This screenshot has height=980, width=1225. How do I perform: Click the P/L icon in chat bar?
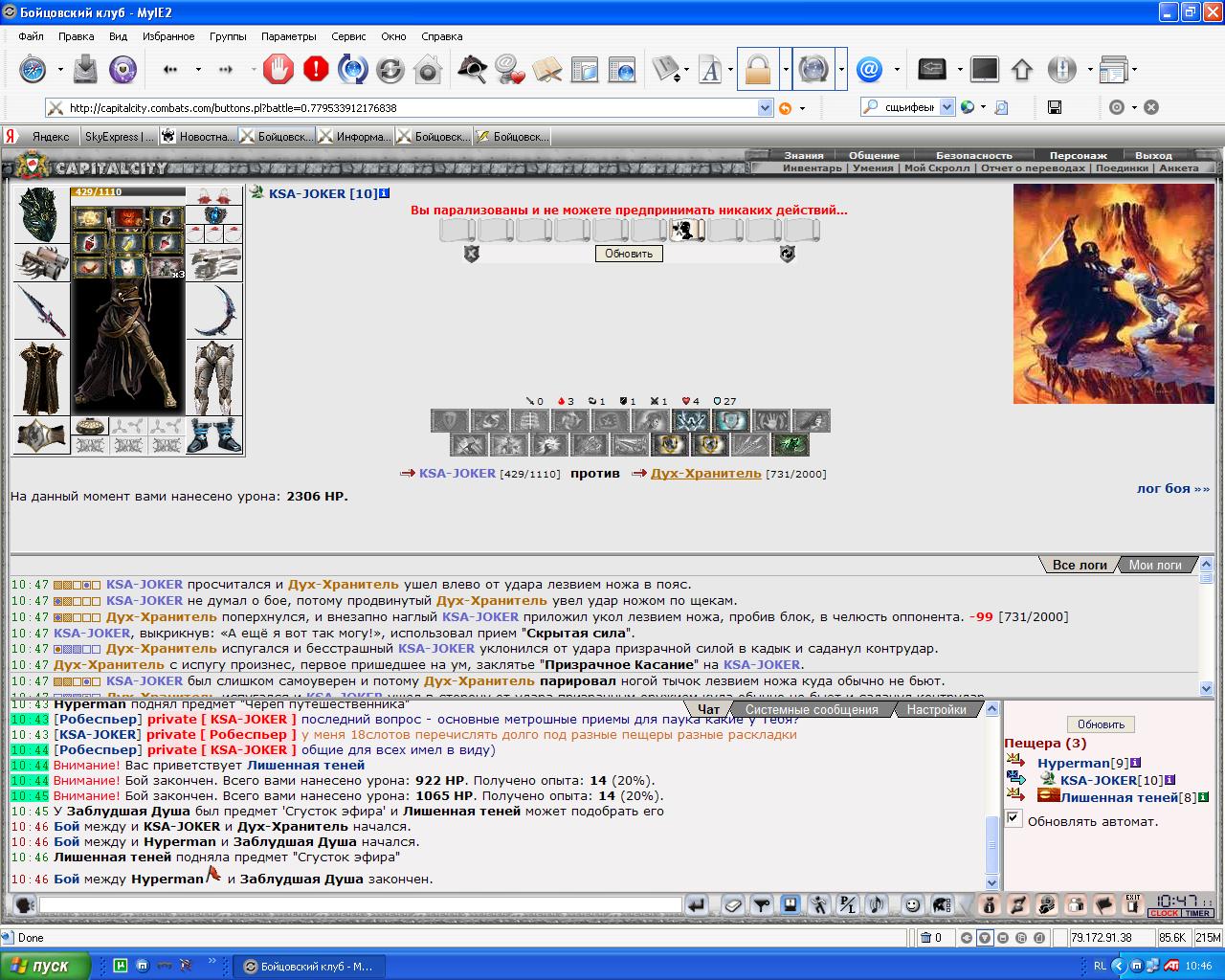[x=847, y=904]
